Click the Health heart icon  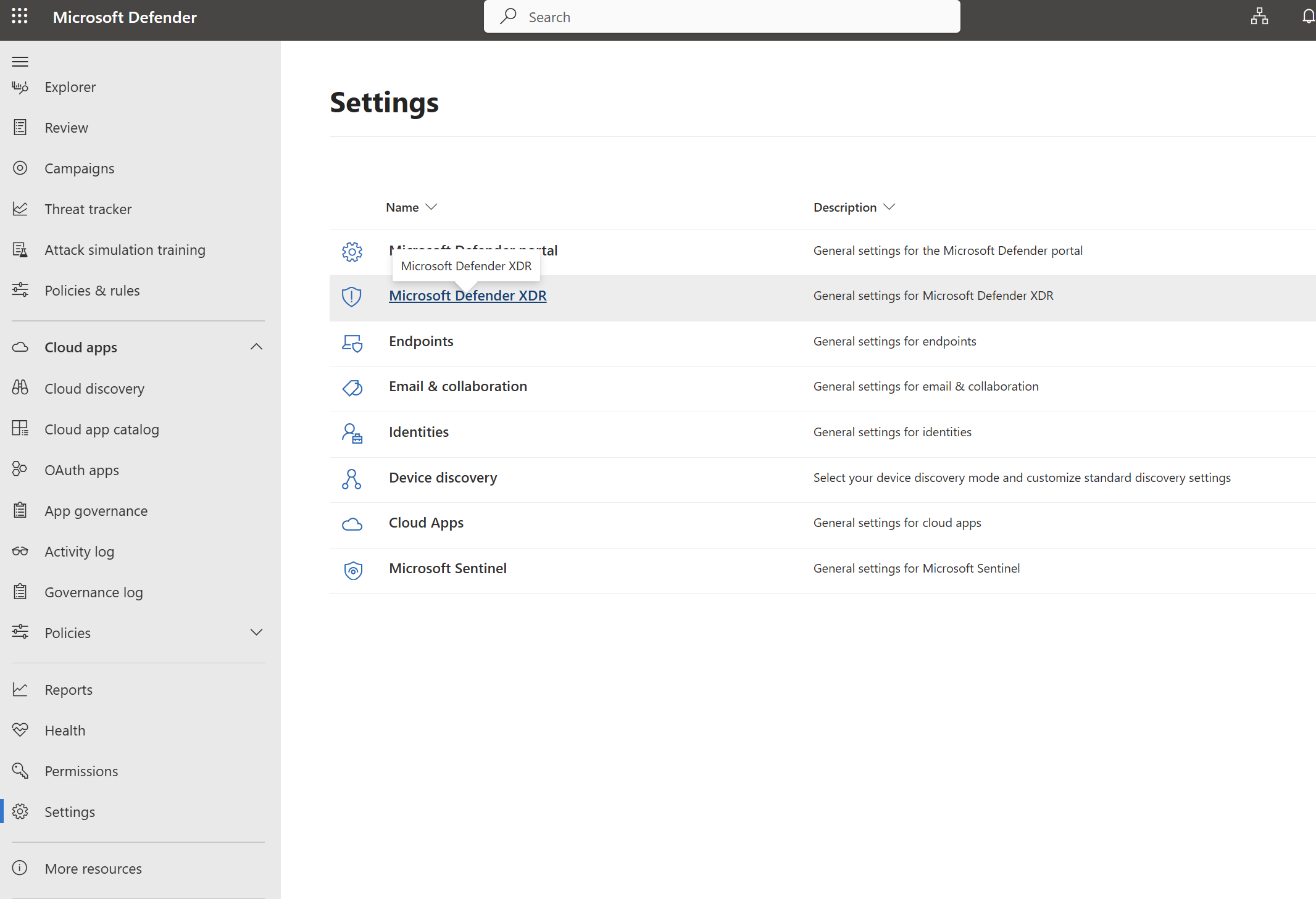click(x=20, y=730)
